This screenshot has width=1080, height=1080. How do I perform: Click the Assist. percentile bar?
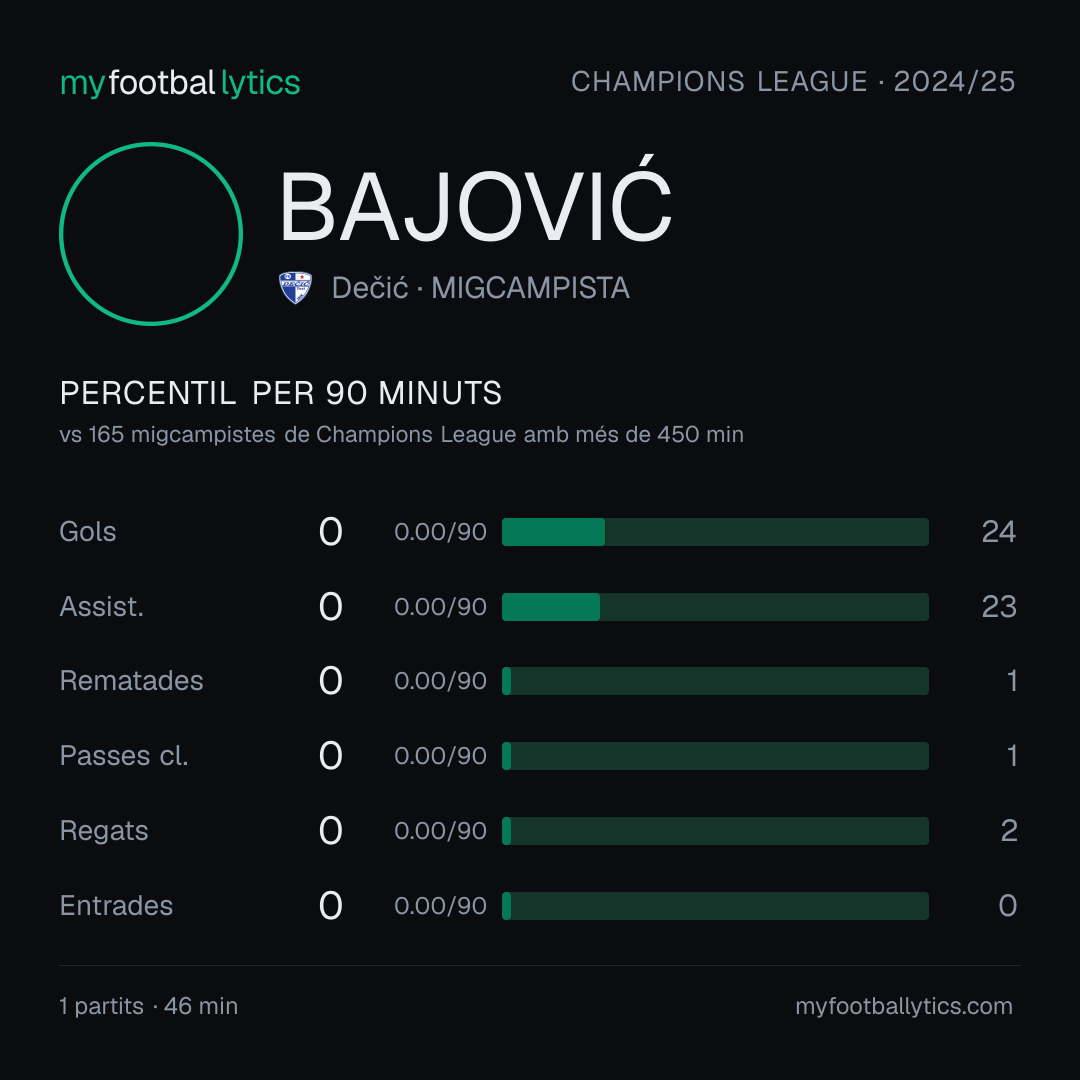(715, 607)
